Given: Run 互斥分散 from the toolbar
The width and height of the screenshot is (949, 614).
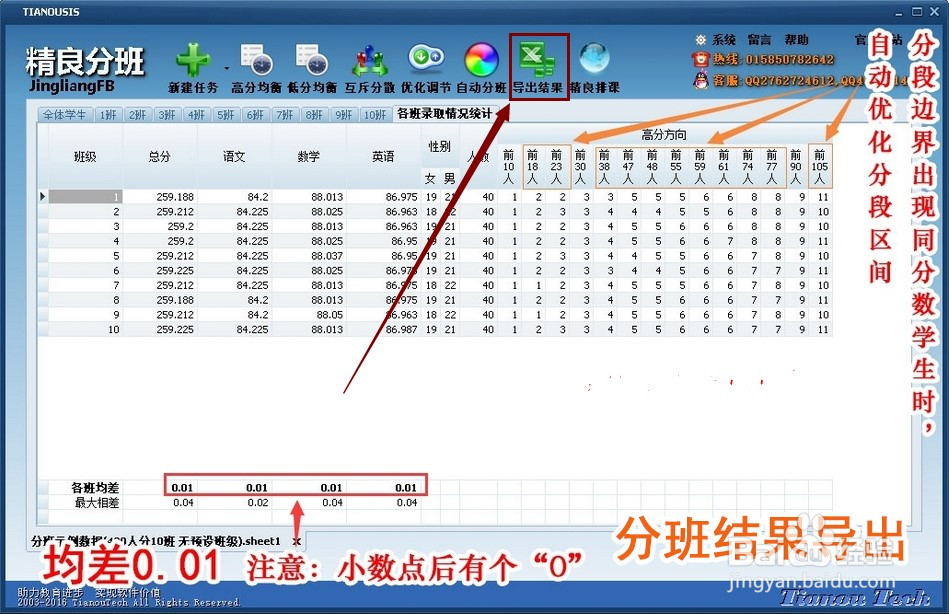Looking at the screenshot, I should [370, 60].
